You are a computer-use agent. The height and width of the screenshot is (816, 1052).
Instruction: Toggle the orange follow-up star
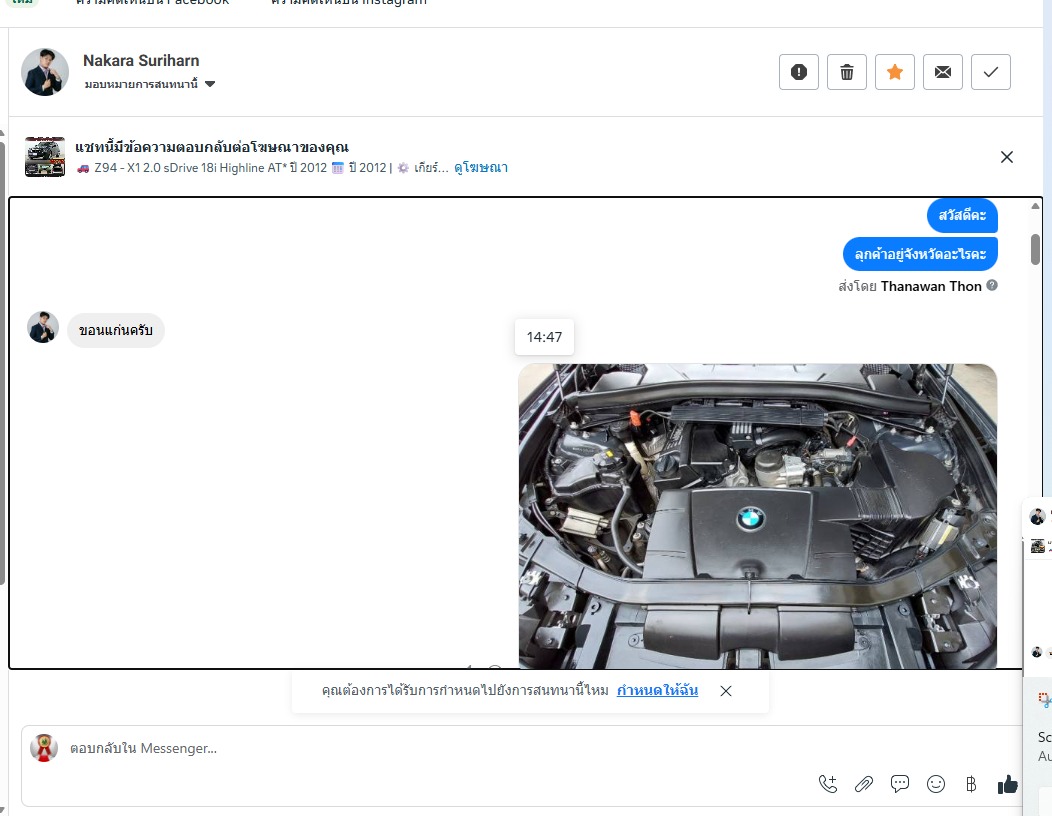tap(894, 72)
